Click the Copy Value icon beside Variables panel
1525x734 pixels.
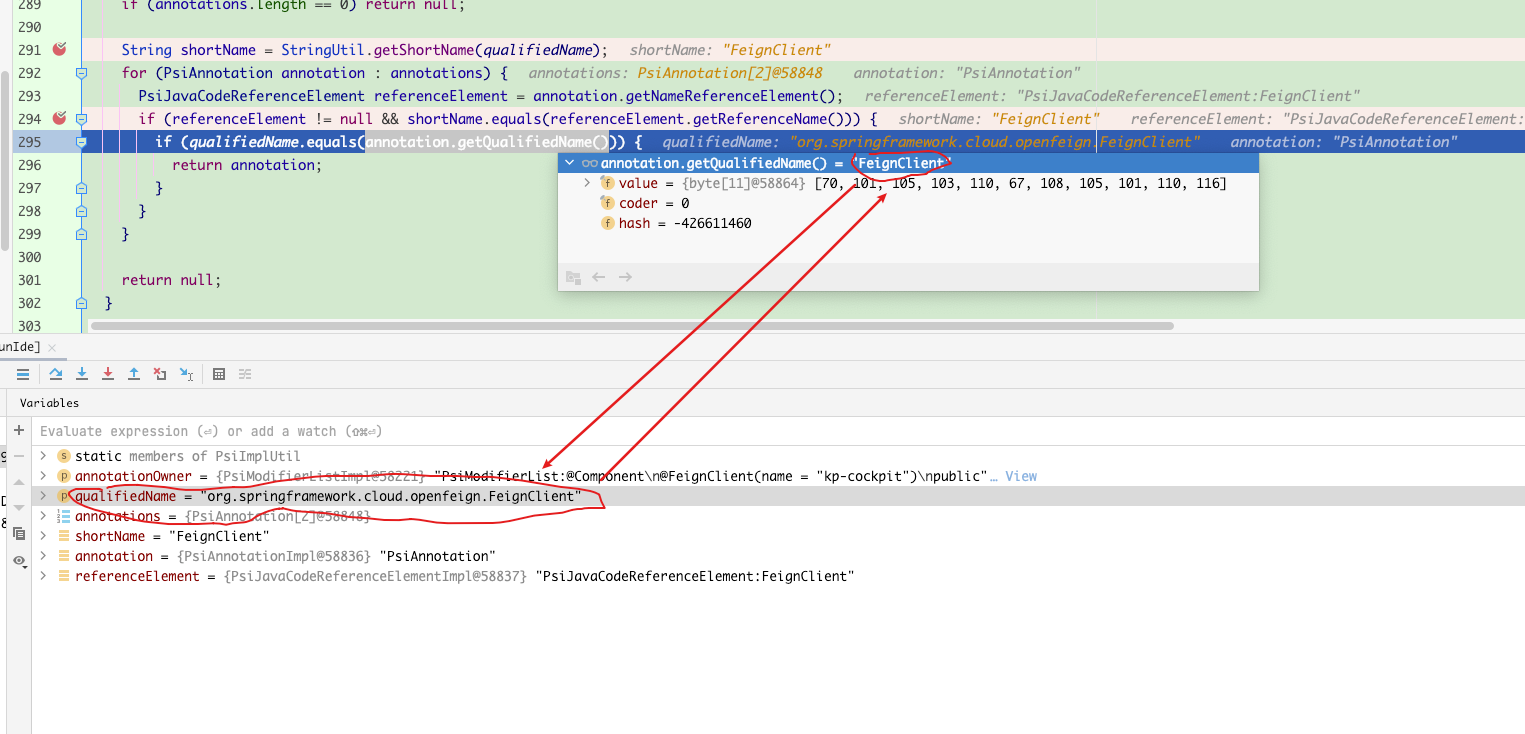20,534
